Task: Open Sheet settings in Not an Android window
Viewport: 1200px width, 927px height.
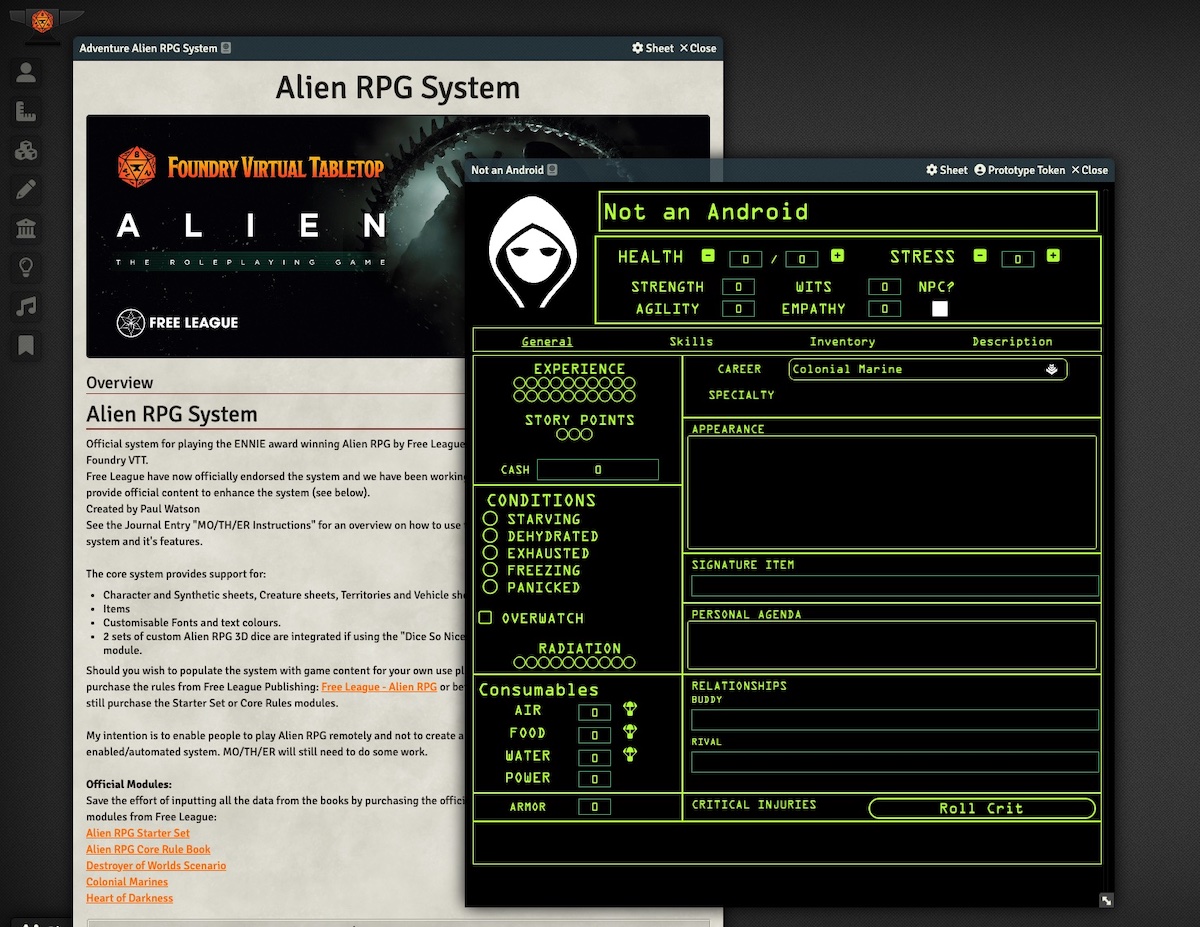Action: tap(946, 170)
